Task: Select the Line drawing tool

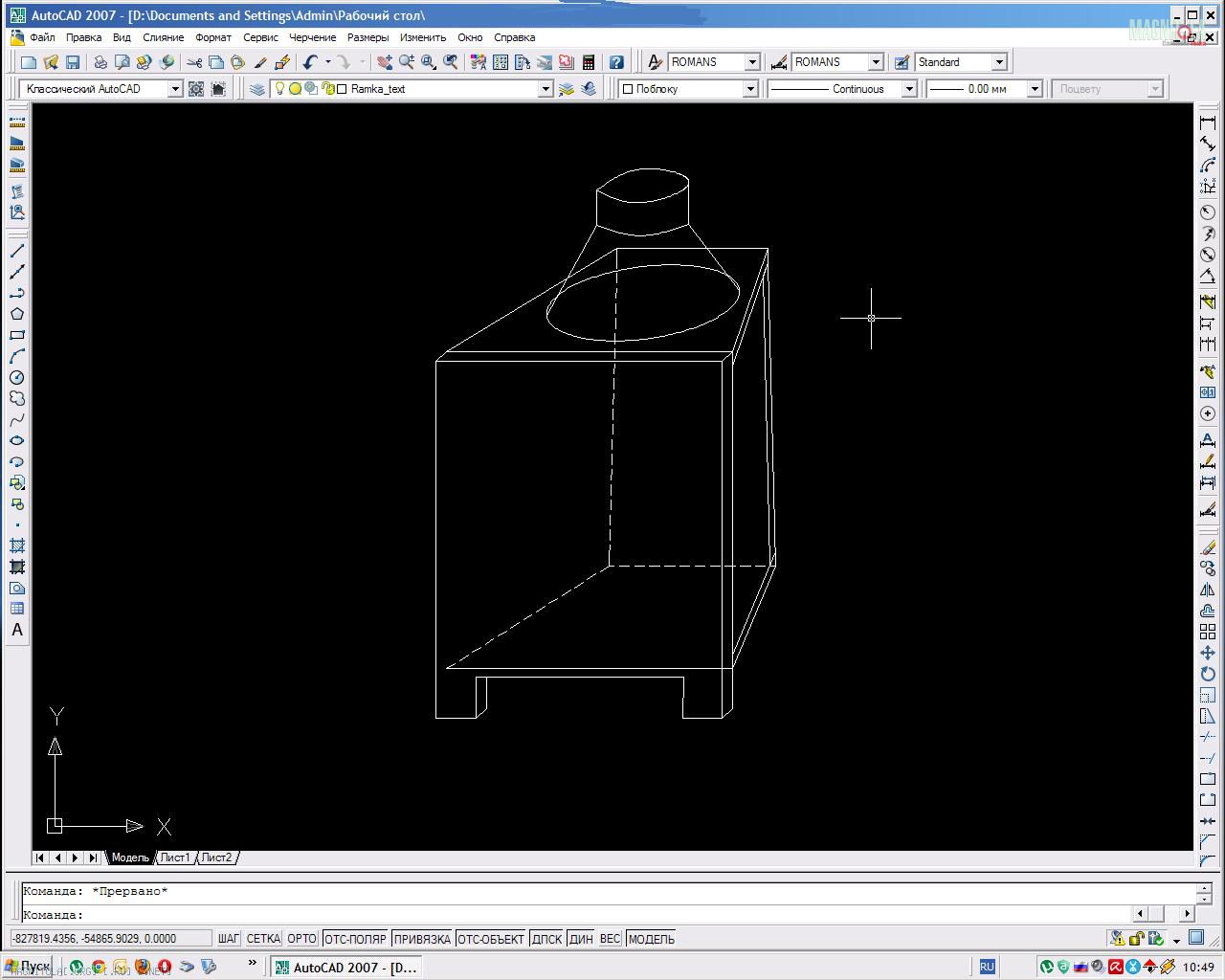Action: 17,251
